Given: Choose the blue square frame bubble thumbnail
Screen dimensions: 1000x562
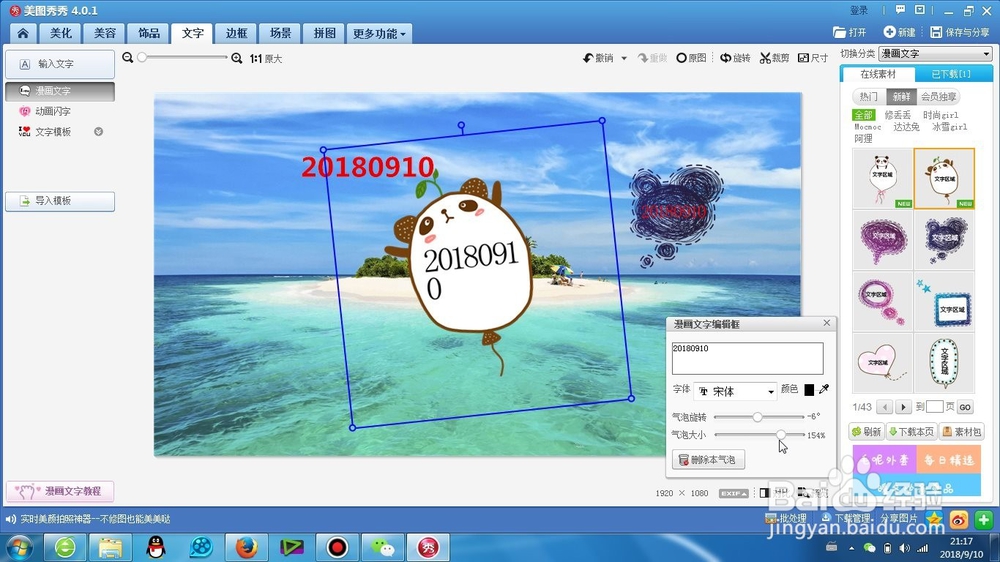Looking at the screenshot, I should click(x=945, y=301).
